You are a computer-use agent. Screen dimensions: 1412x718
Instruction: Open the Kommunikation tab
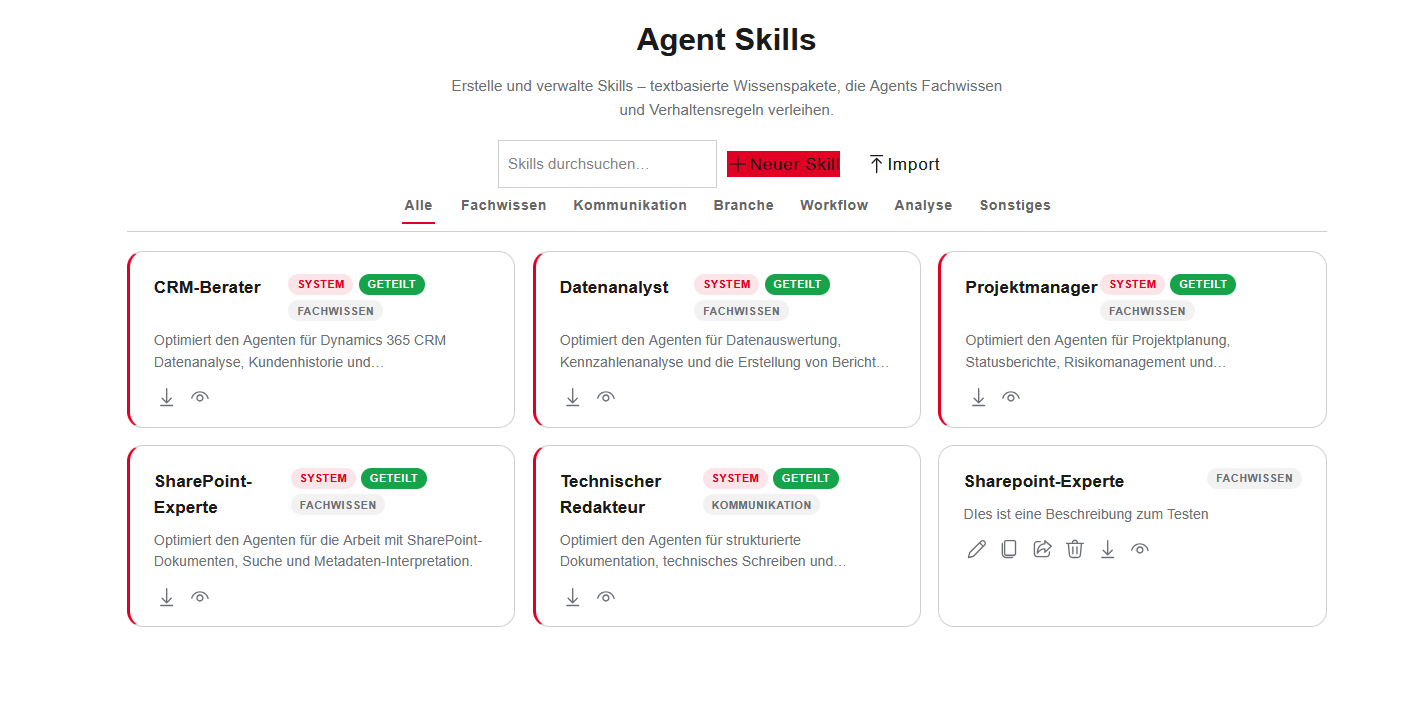pos(630,205)
